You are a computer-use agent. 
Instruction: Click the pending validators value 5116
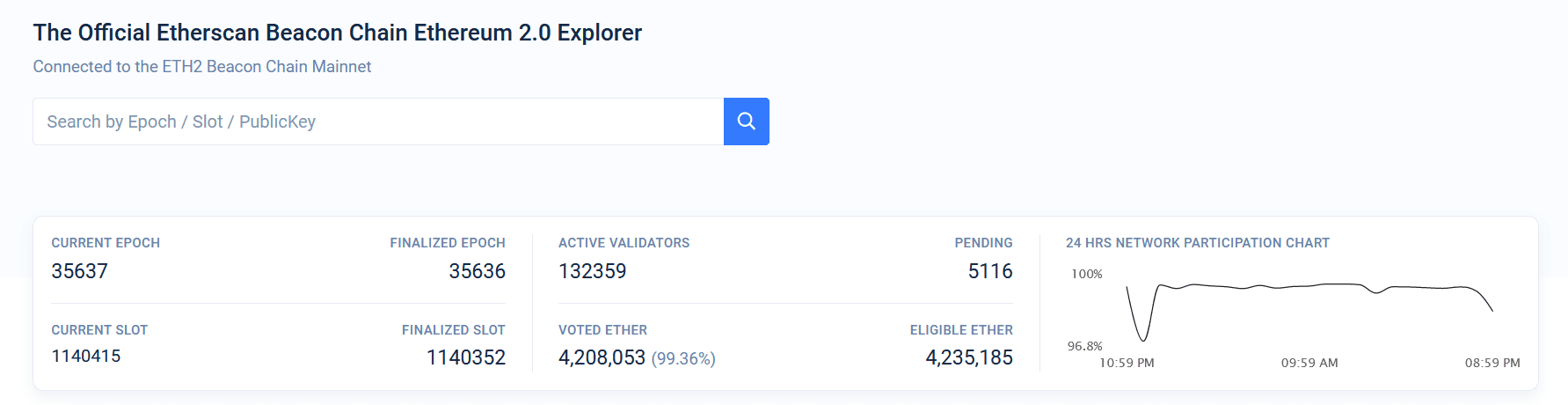click(x=989, y=271)
